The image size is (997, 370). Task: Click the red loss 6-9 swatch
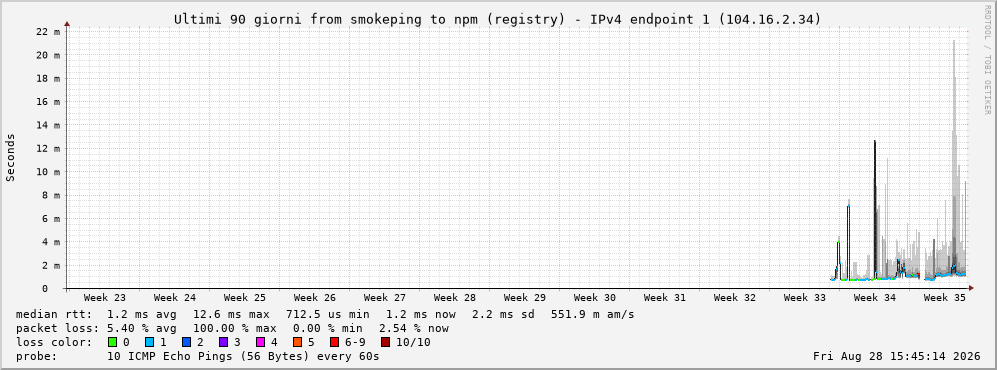pyautogui.click(x=334, y=342)
